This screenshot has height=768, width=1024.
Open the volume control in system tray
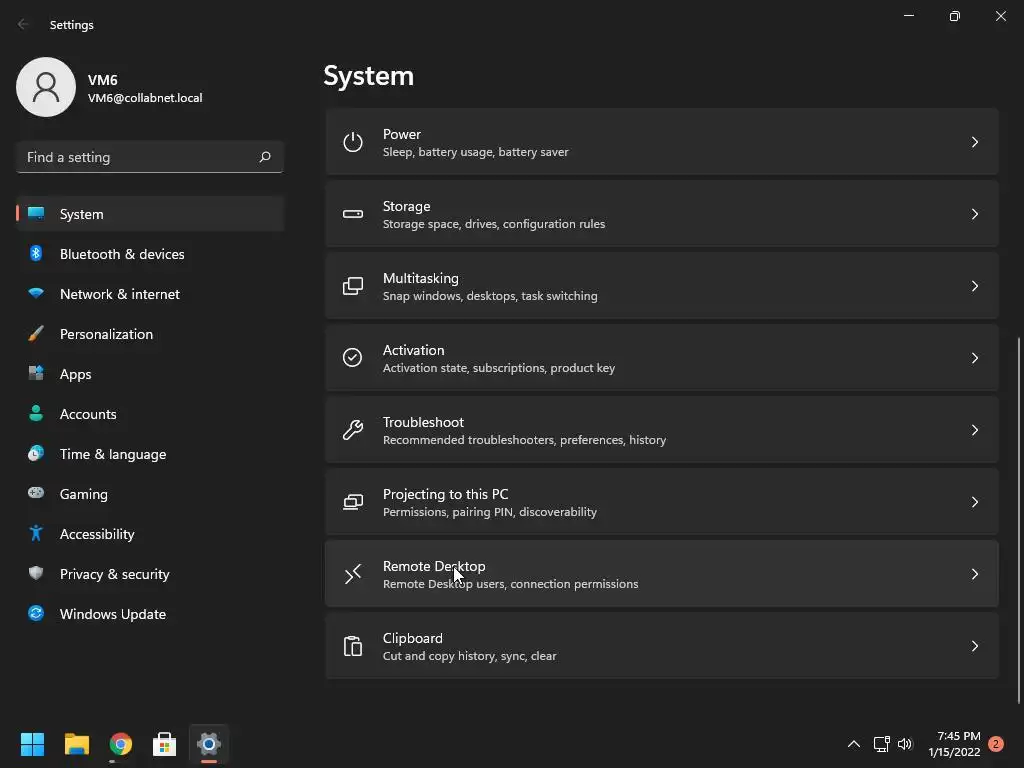pyautogui.click(x=904, y=744)
